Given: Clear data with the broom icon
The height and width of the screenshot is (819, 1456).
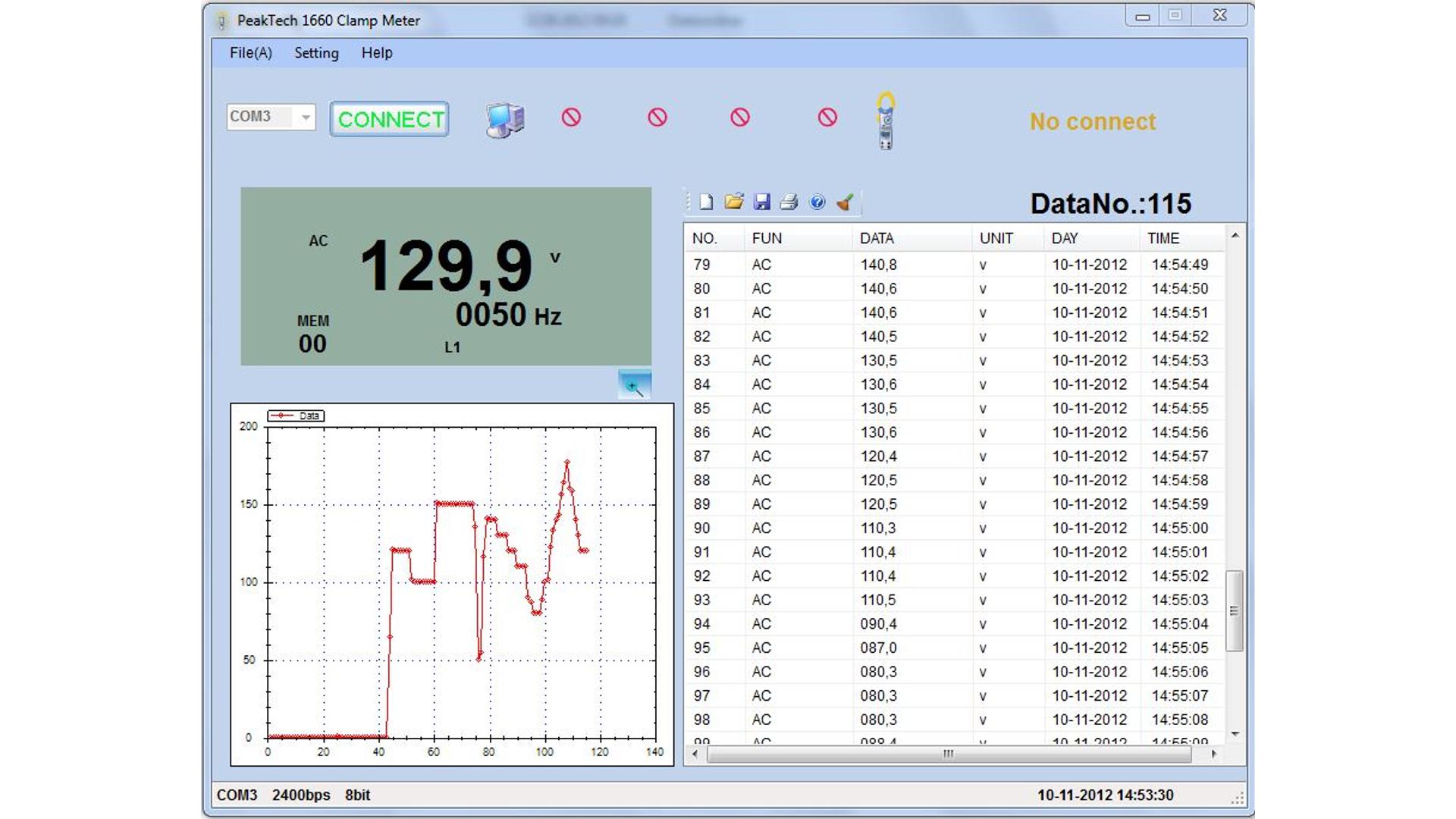Looking at the screenshot, I should coord(845,202).
